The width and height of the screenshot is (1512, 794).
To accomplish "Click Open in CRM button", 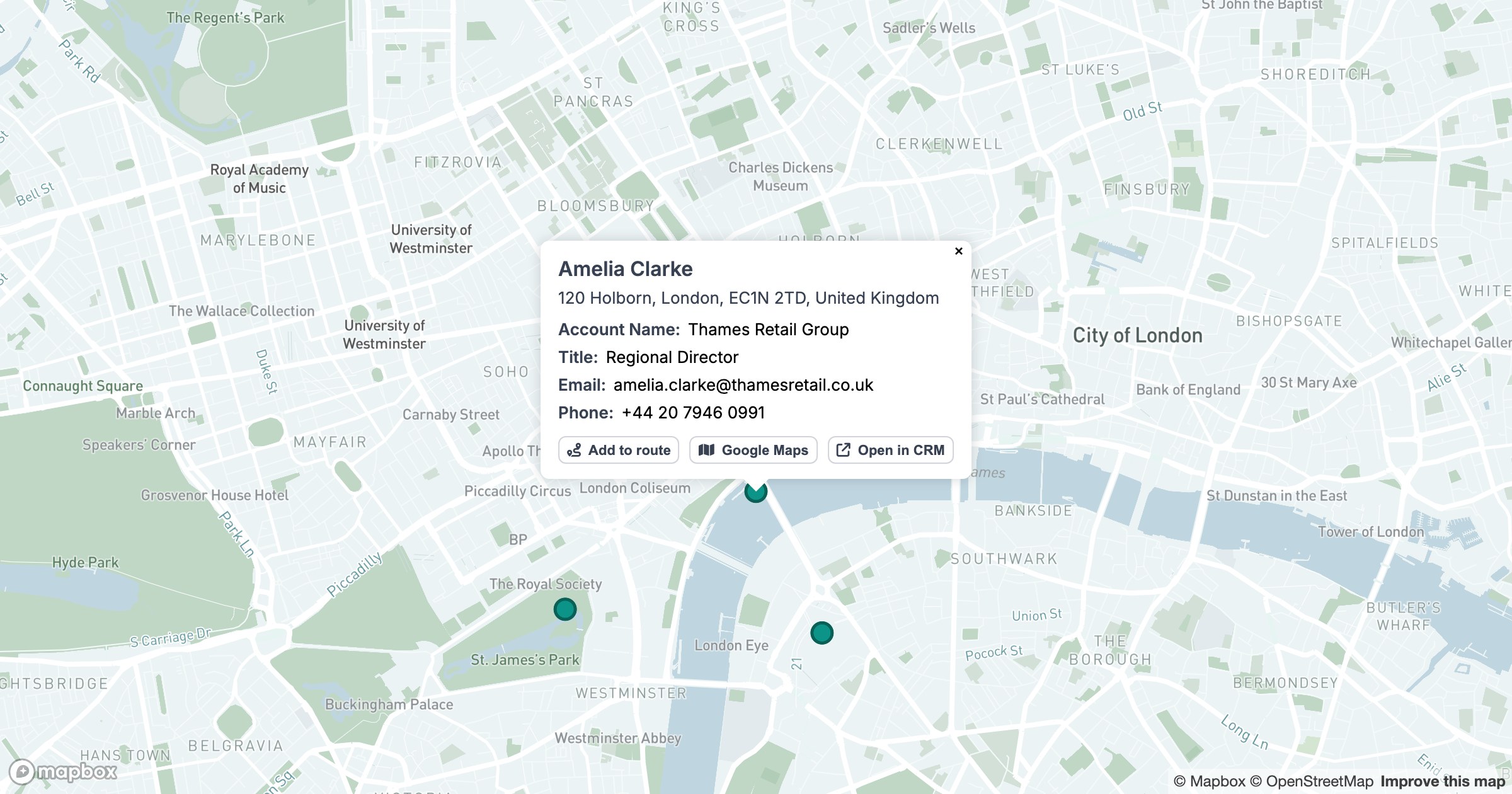I will (891, 450).
